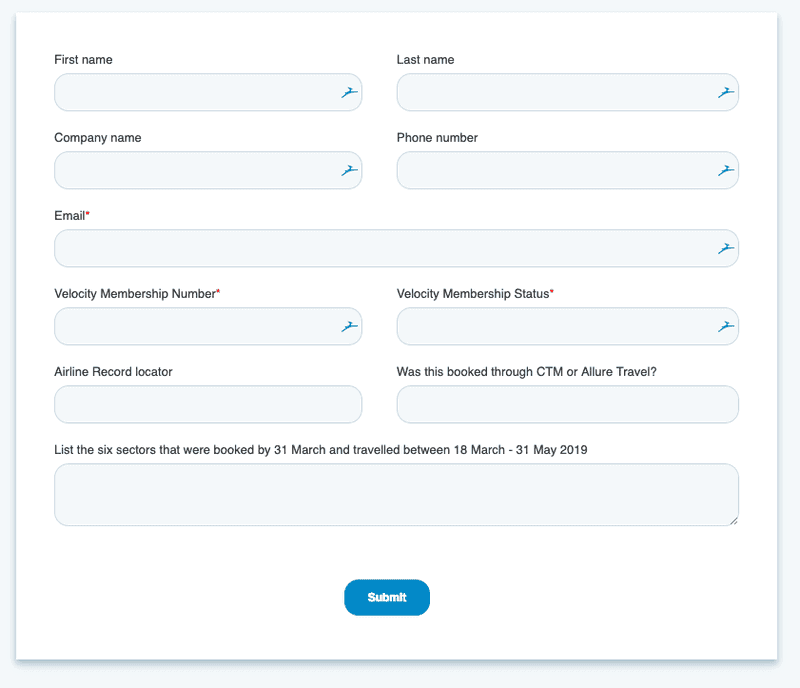800x688 pixels.
Task: Click into the Email input field
Action: click(396, 249)
